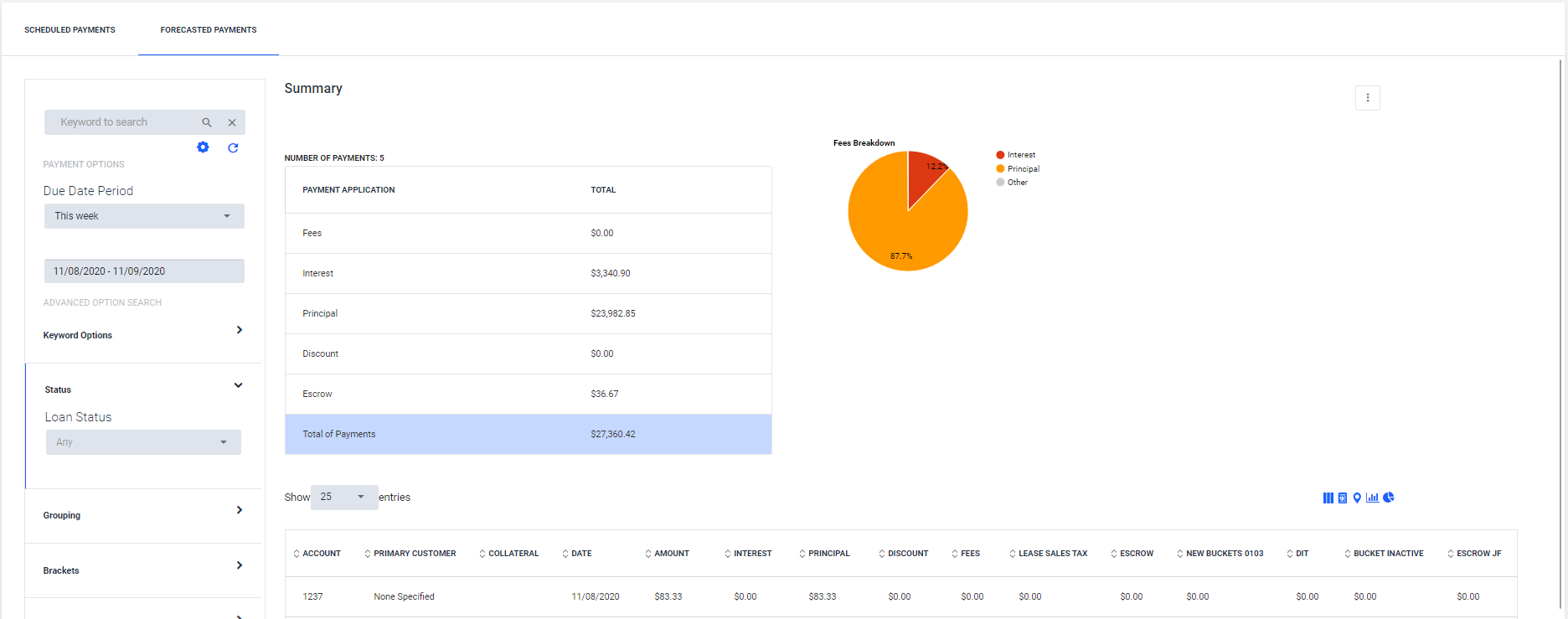Click the date range 11/08/2020 - 11/09/2020 field
This screenshot has height=619, width=1568.
point(144,271)
